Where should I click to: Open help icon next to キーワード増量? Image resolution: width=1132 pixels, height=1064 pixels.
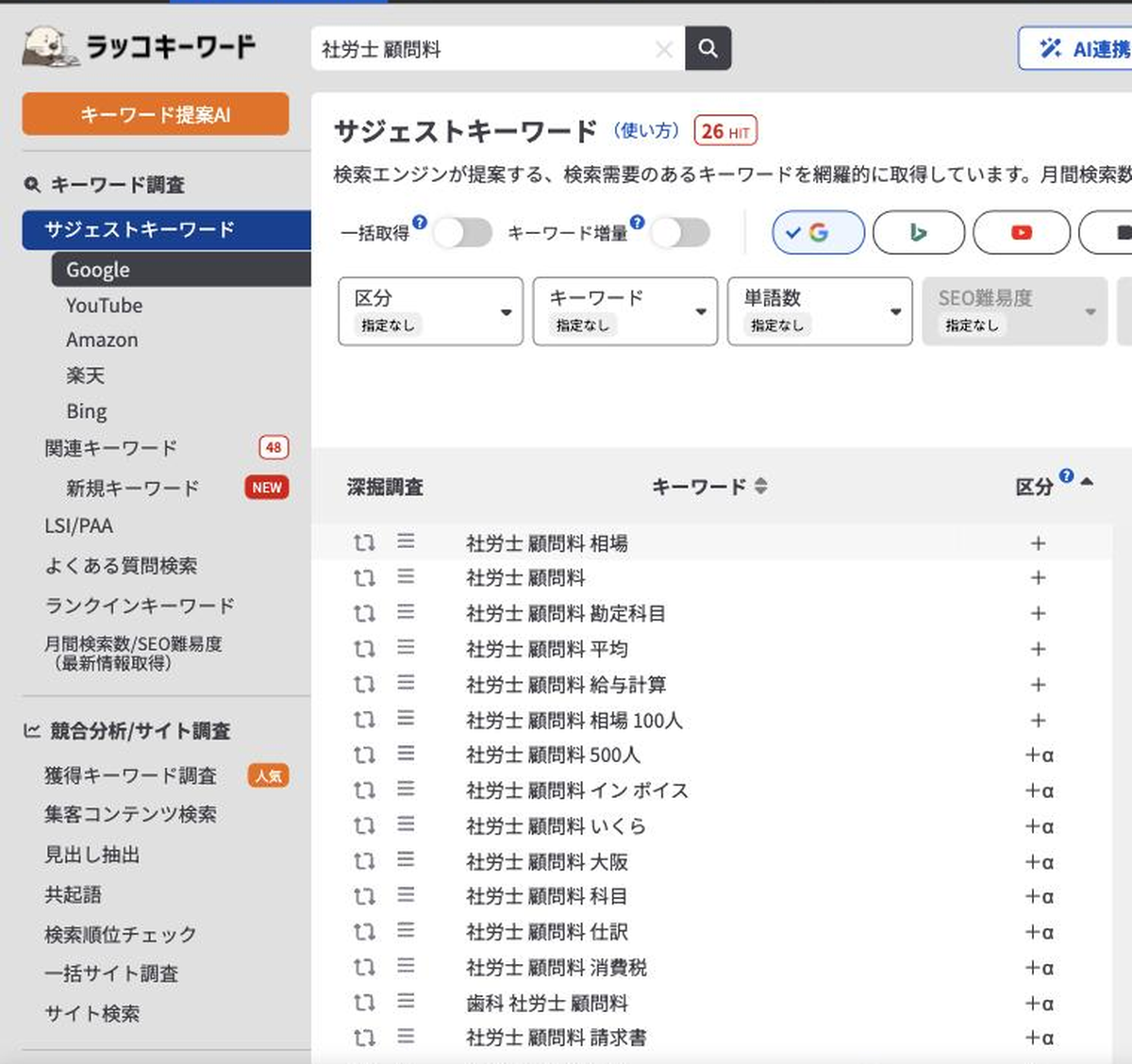[x=638, y=223]
